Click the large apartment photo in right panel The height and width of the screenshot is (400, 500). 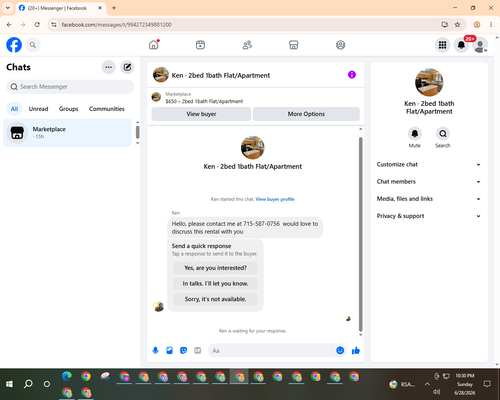point(429,82)
